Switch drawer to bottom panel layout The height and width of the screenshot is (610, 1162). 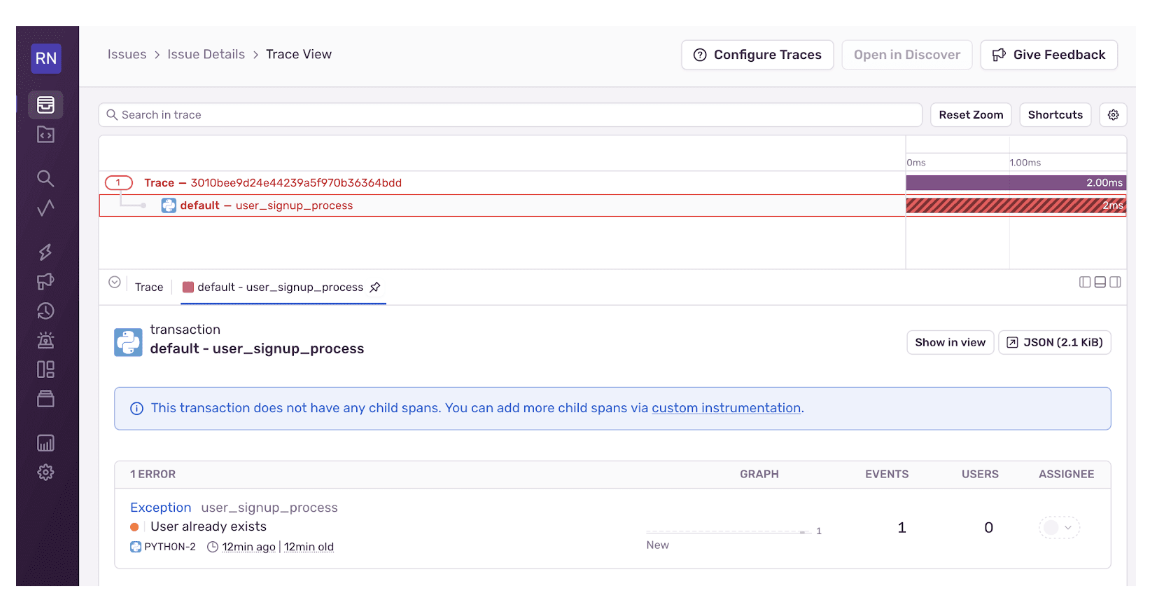pyautogui.click(x=1098, y=282)
